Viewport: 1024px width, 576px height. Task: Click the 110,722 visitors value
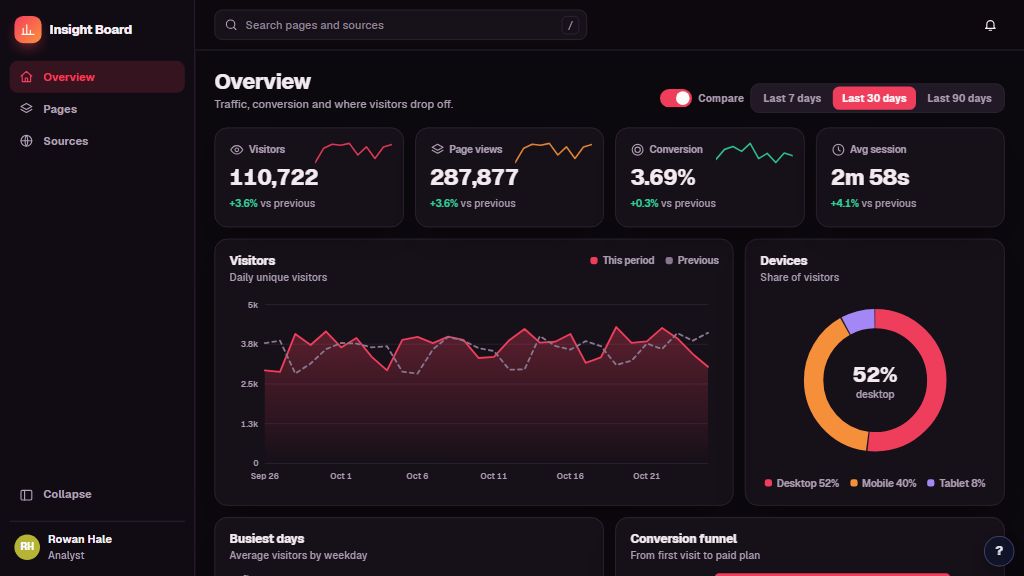tap(274, 177)
